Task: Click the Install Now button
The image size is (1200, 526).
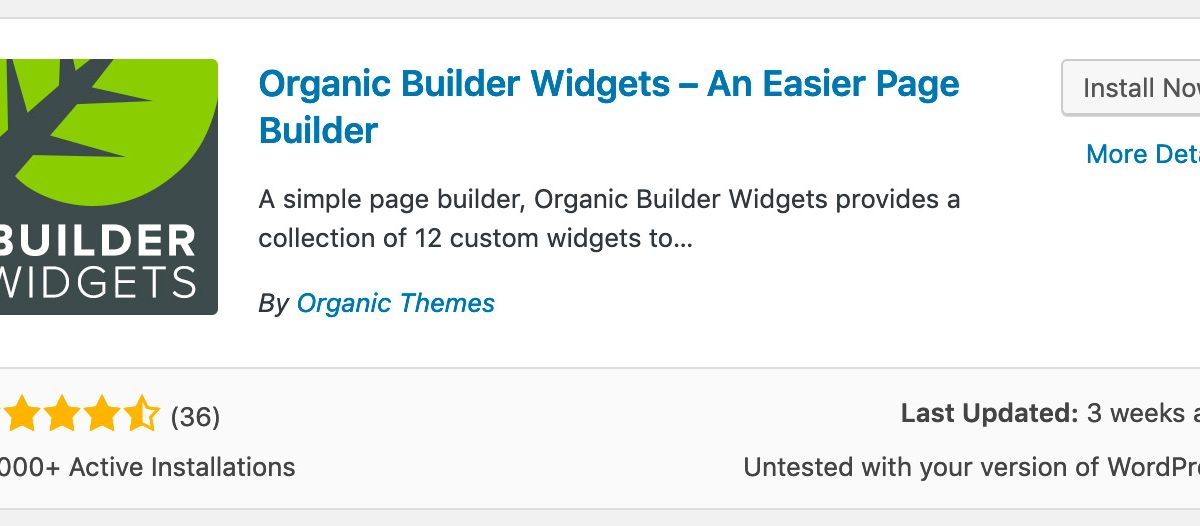Action: coord(1131,88)
